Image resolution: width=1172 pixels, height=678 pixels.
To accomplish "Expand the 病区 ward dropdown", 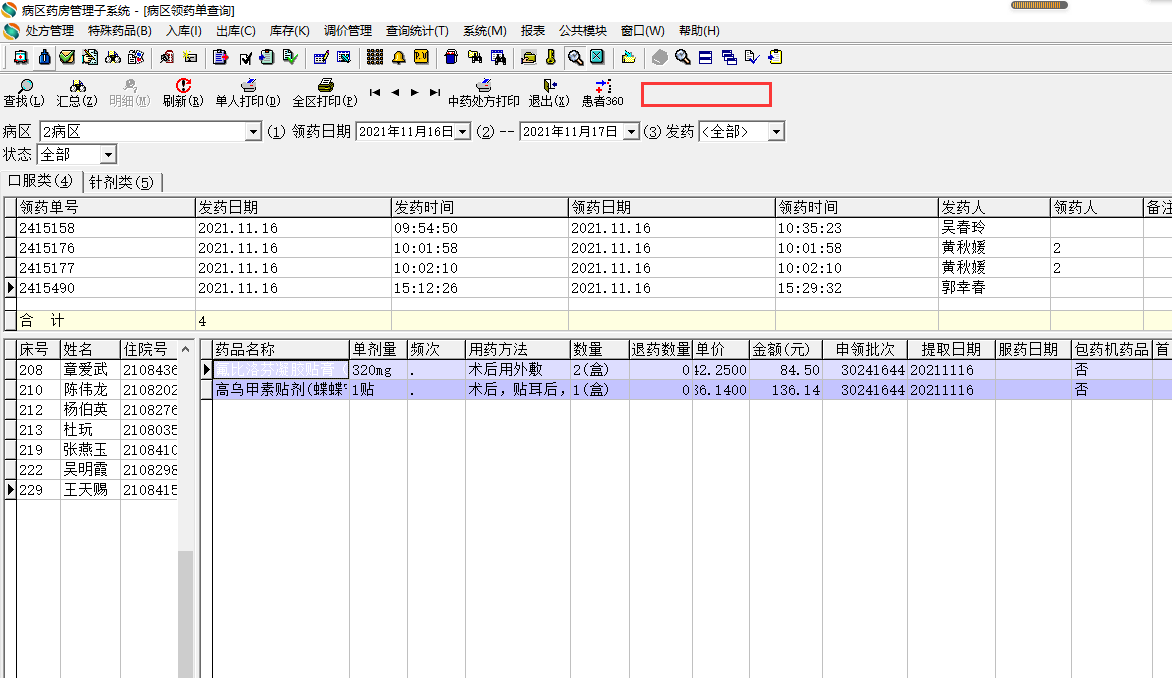I will coord(253,132).
